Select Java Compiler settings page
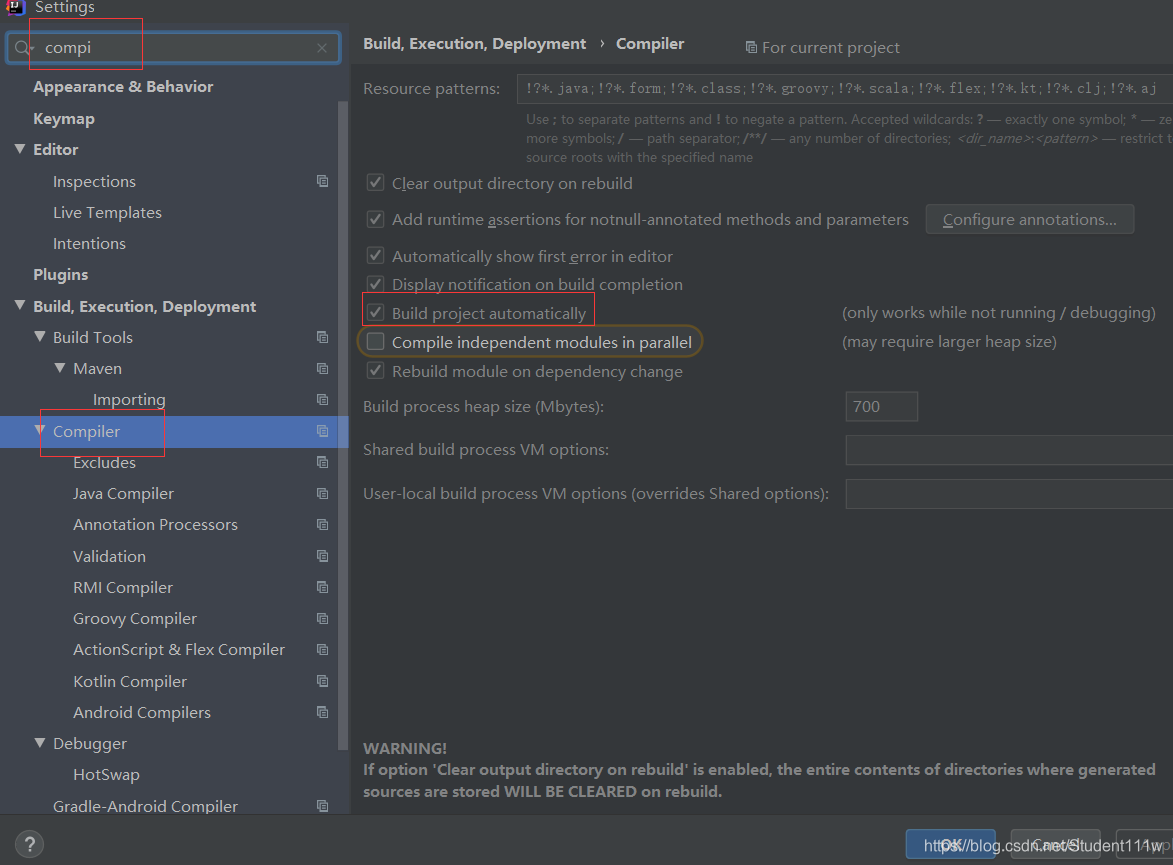Image resolution: width=1173 pixels, height=865 pixels. click(123, 494)
